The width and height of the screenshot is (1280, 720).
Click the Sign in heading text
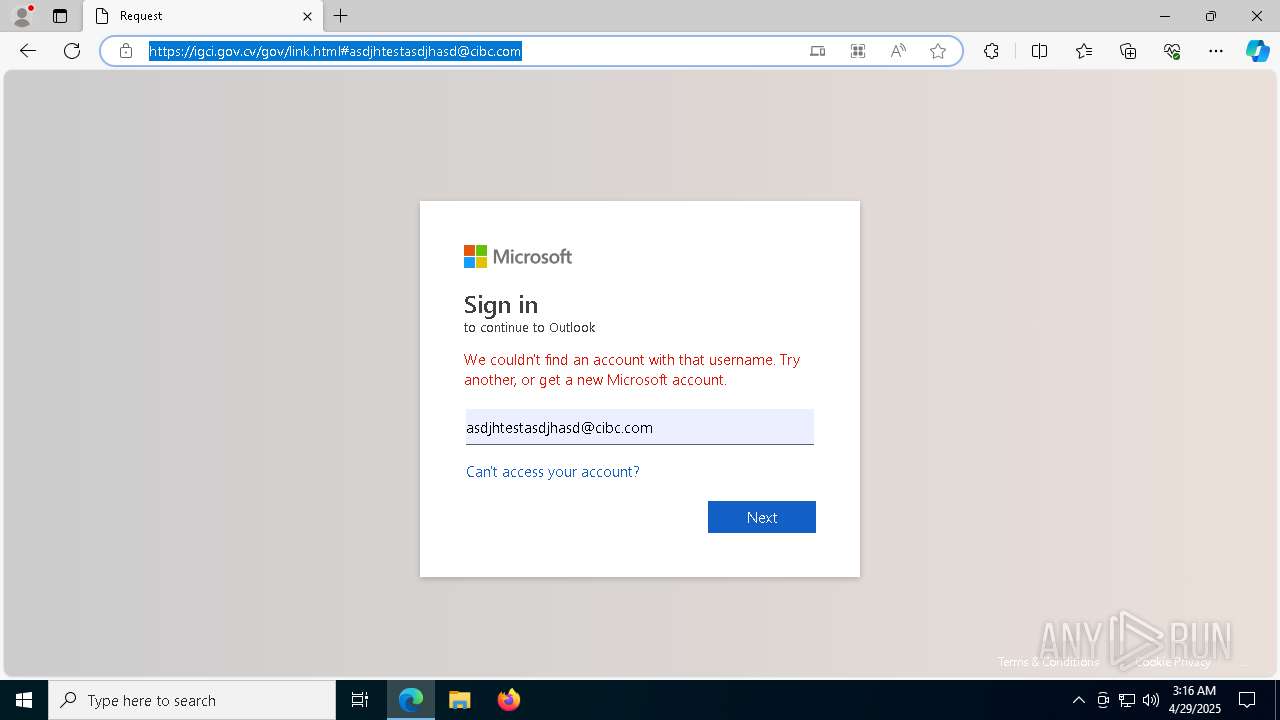pyautogui.click(x=501, y=304)
